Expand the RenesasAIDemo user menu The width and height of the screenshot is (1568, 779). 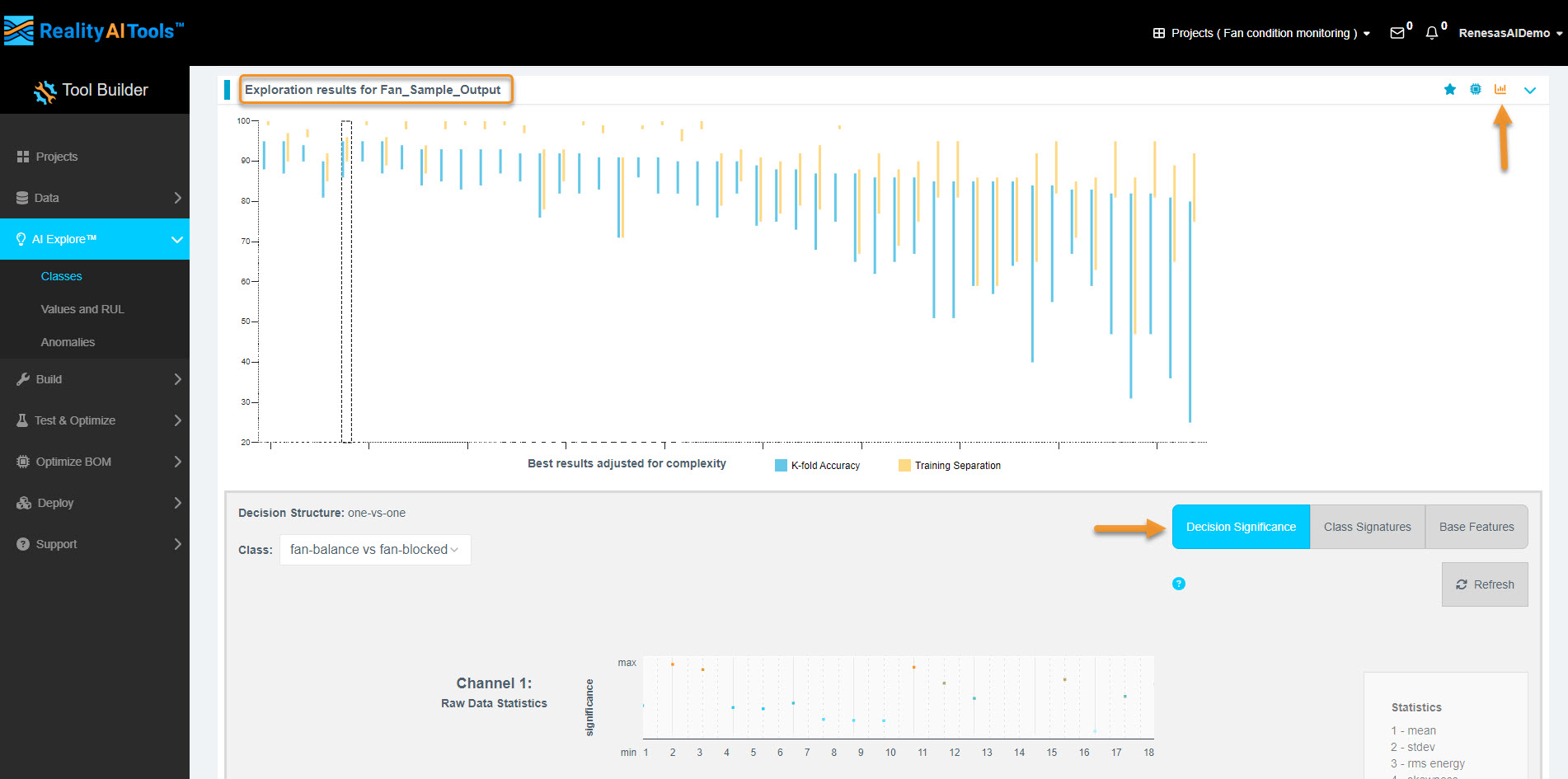1509,33
